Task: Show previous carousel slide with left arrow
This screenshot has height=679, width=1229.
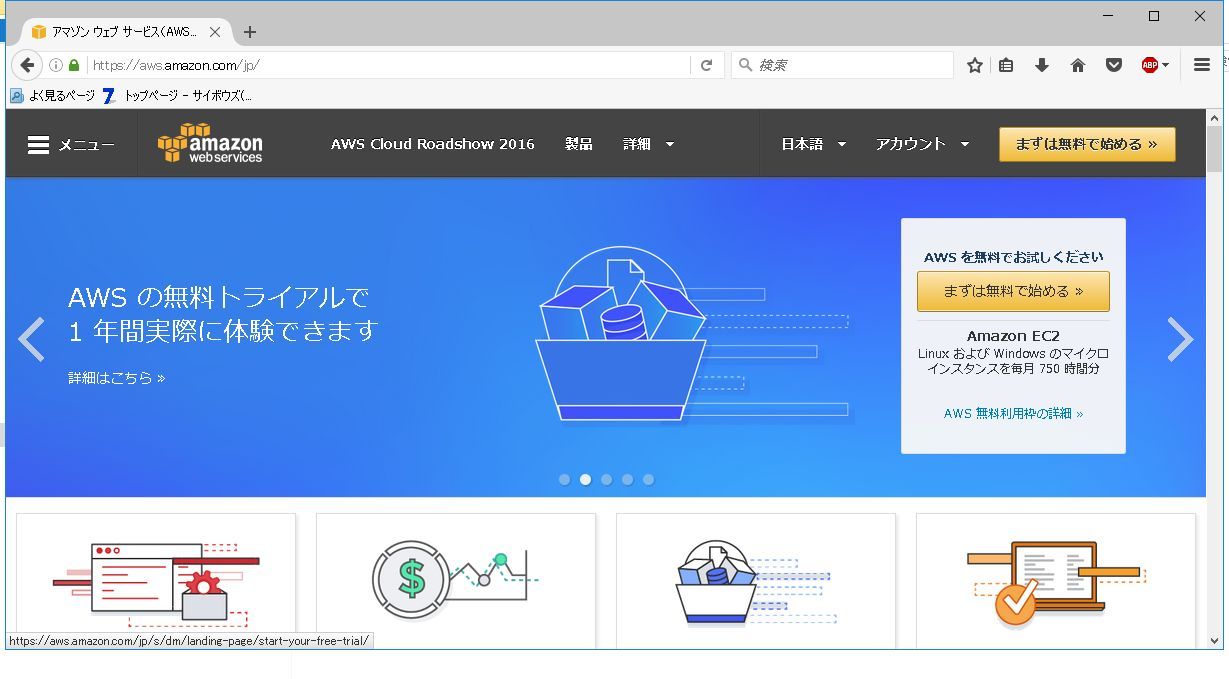Action: point(32,339)
